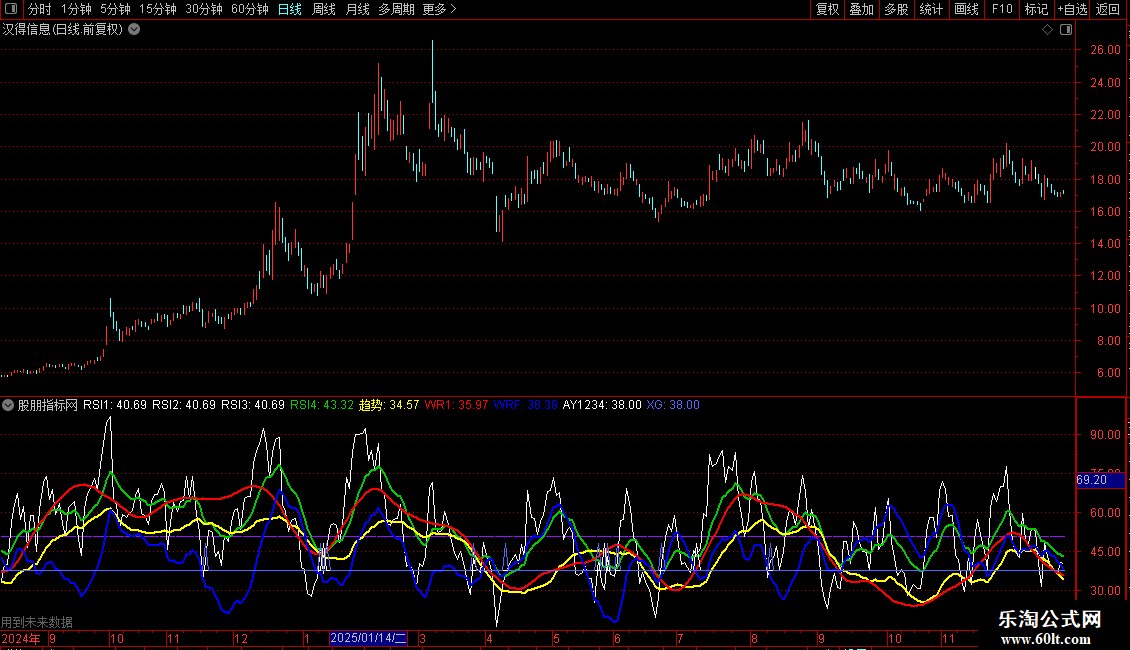Select the 日线 daily chart tab
The image size is (1130, 650).
(290, 9)
